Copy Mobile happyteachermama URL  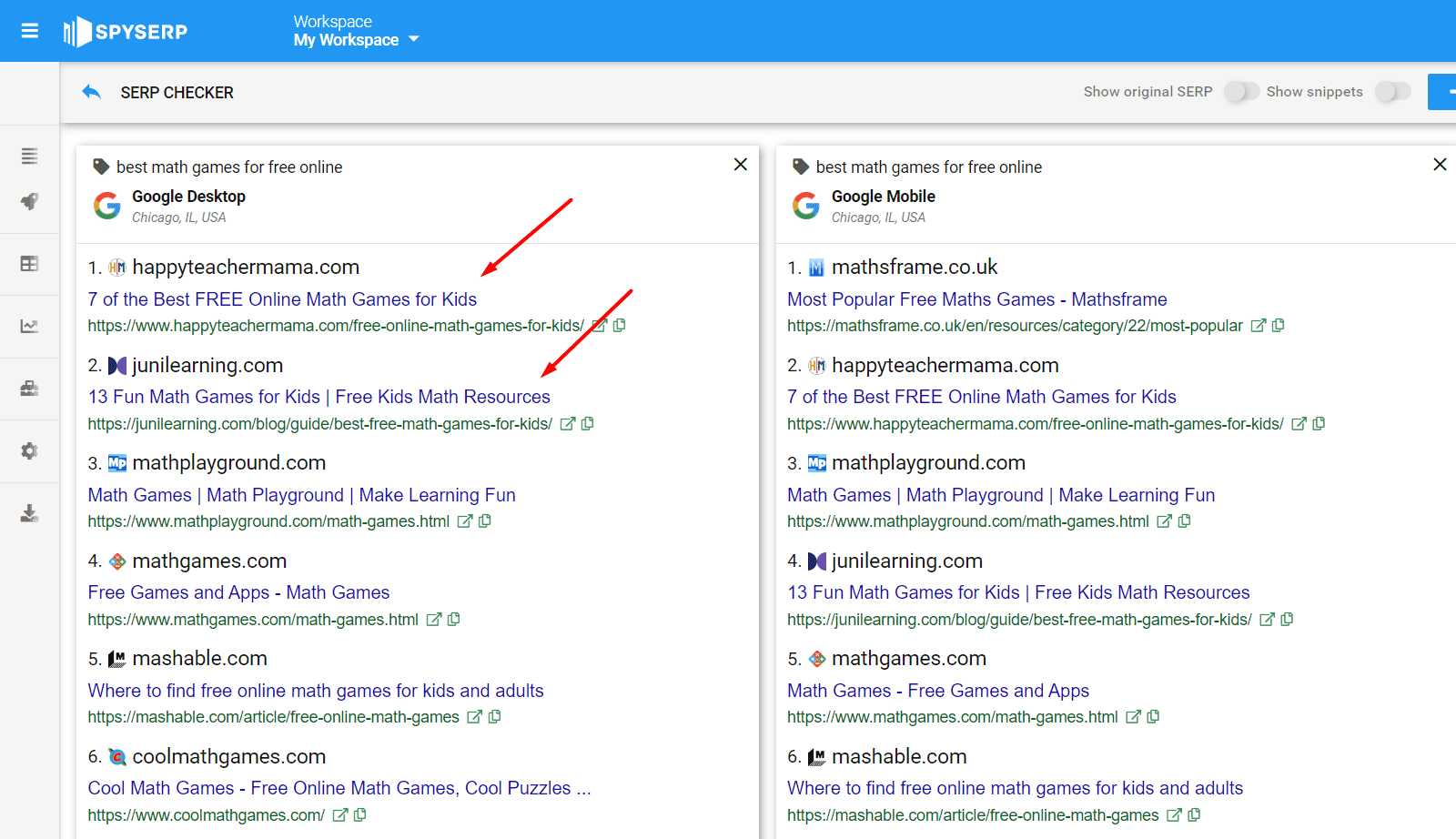[1319, 424]
